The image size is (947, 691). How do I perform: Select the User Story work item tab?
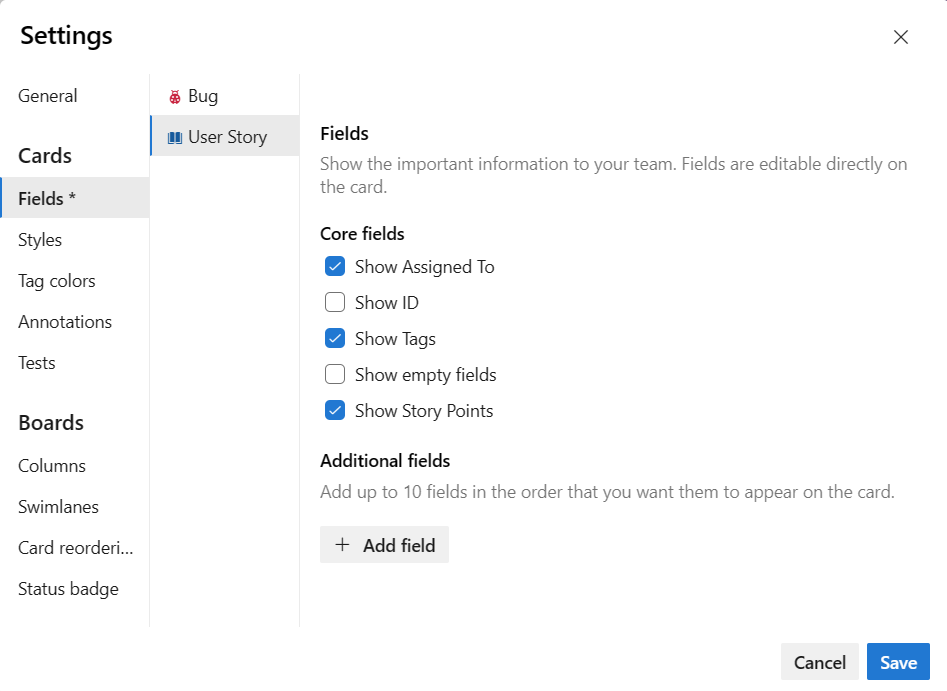227,137
